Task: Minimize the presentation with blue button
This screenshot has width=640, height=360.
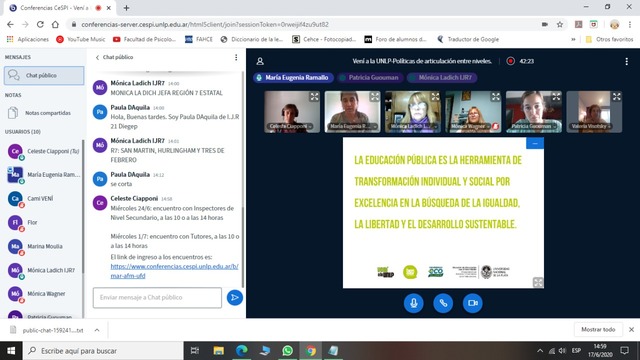Action: tap(535, 143)
